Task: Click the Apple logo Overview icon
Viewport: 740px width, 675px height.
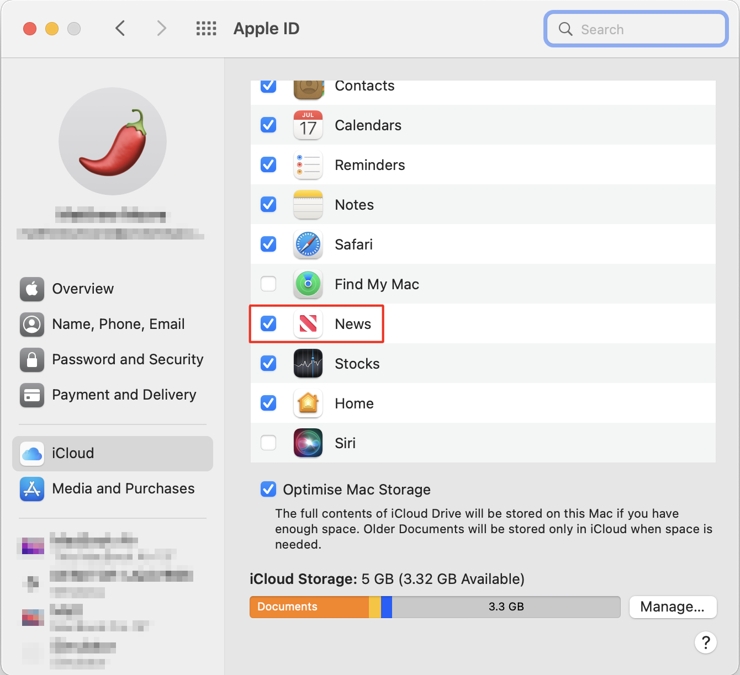Action: click(32, 289)
